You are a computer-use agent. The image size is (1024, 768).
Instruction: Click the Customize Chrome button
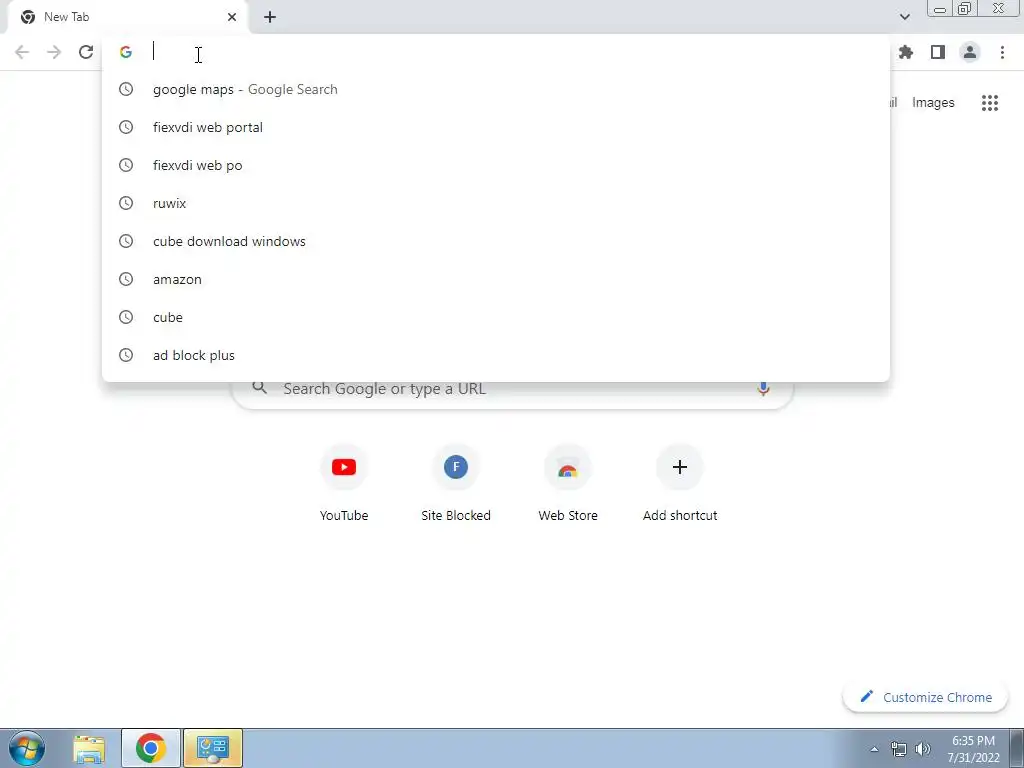pyautogui.click(x=926, y=697)
